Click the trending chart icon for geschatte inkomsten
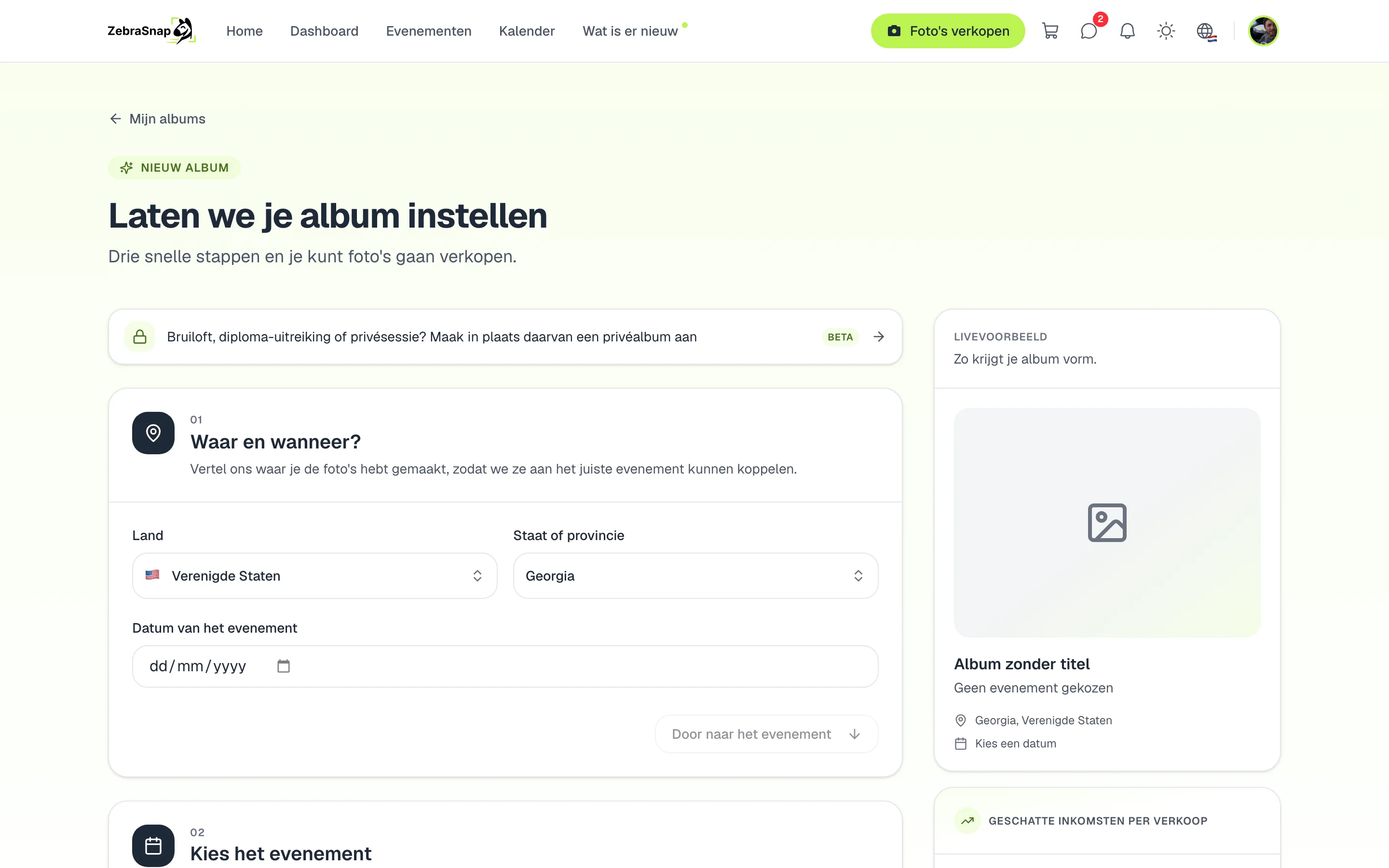The image size is (1389, 868). pyautogui.click(x=967, y=821)
